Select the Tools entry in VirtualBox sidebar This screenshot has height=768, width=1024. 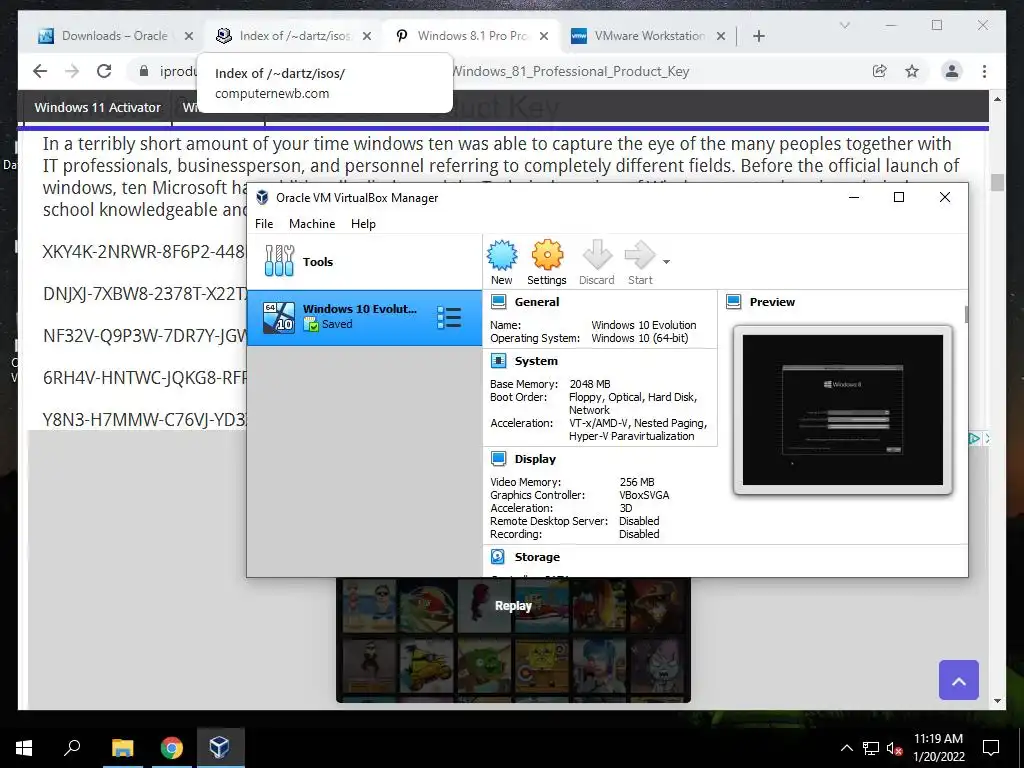(x=364, y=261)
